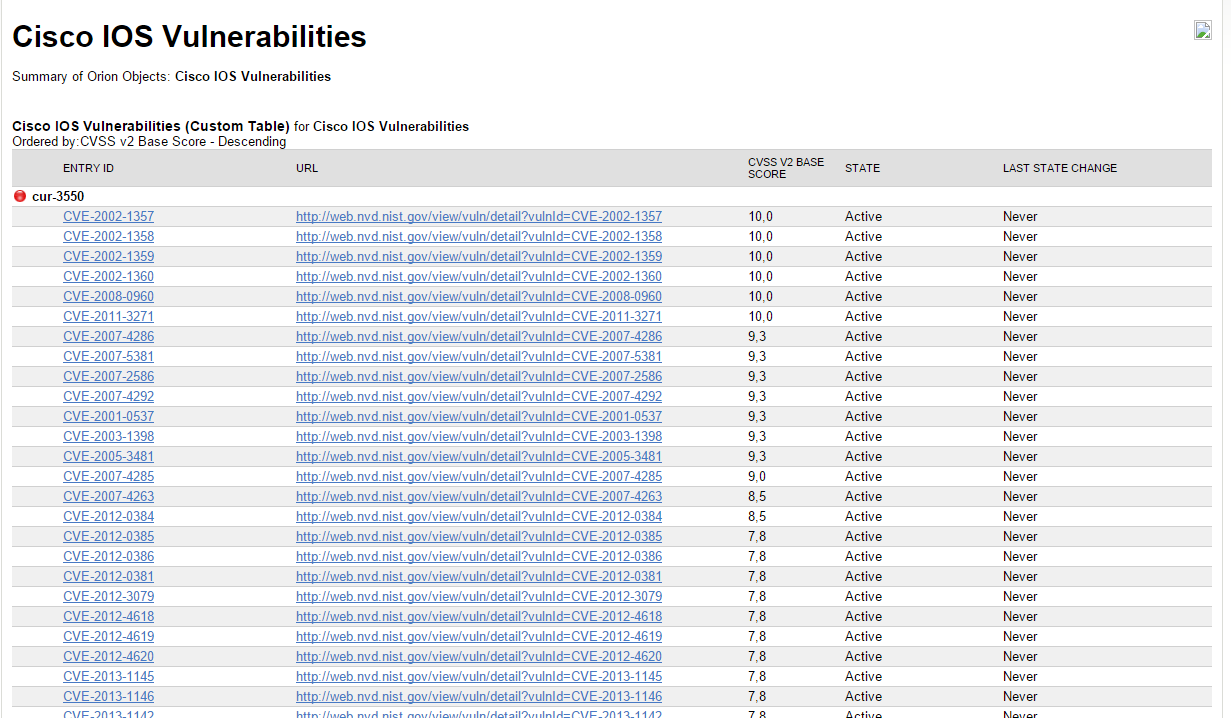
Task: Follow the NVD URL for CVE-2002-1357
Action: pyautogui.click(x=479, y=216)
